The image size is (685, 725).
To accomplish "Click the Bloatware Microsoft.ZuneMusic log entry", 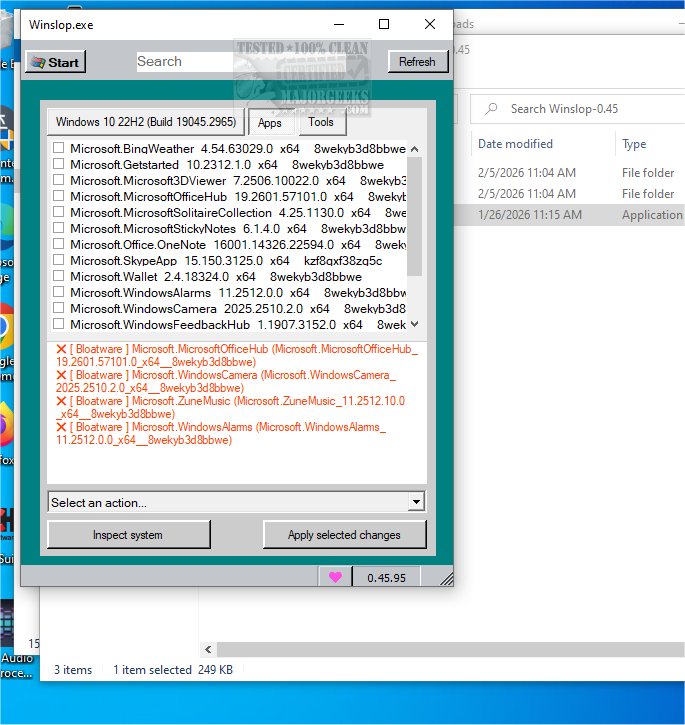I will [230, 407].
